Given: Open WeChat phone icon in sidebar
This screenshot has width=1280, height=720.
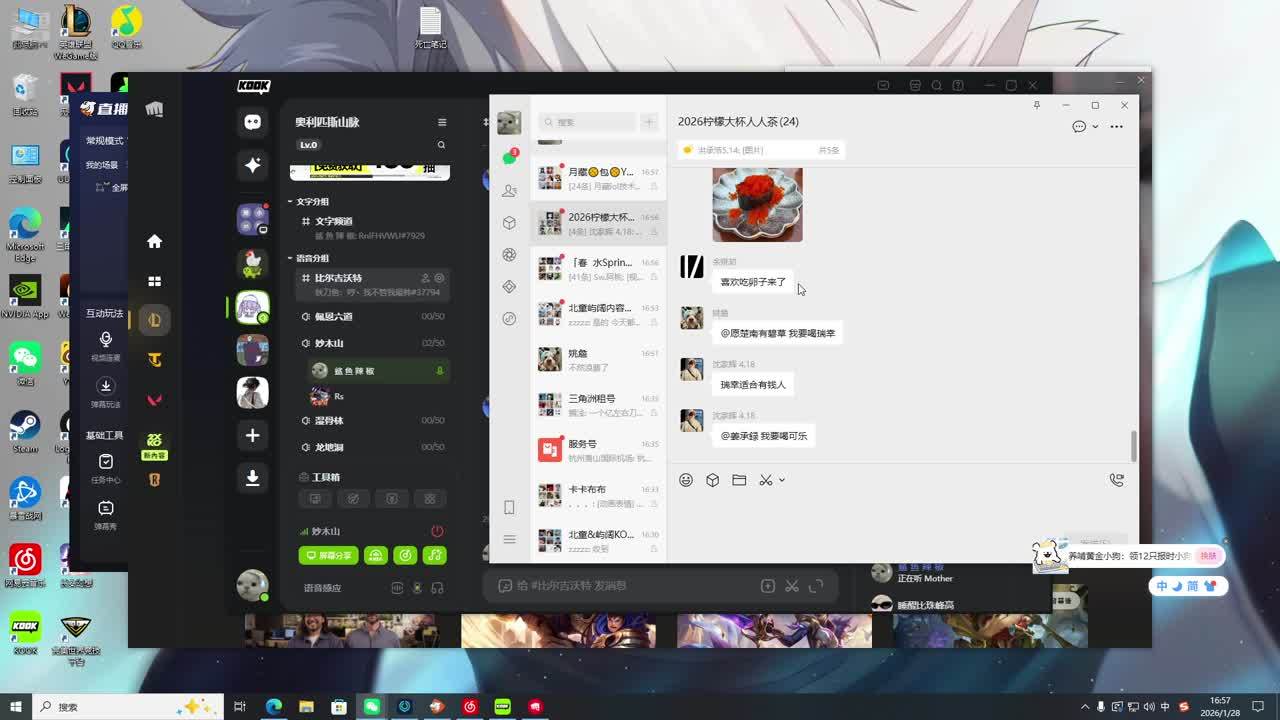Looking at the screenshot, I should pos(509,507).
